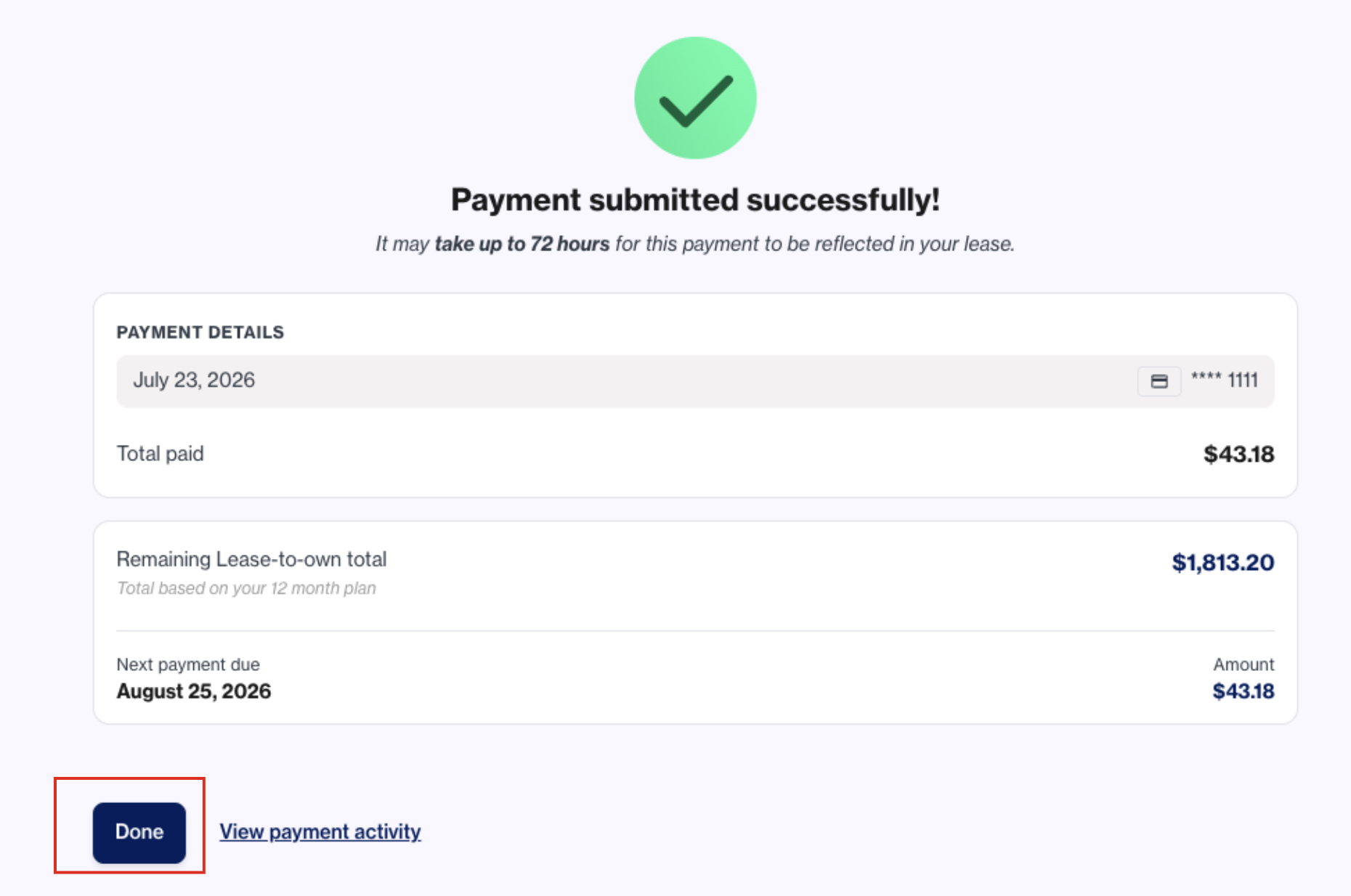The height and width of the screenshot is (896, 1351).
Task: Click Remaining Lease-to-own total label
Action: [251, 559]
